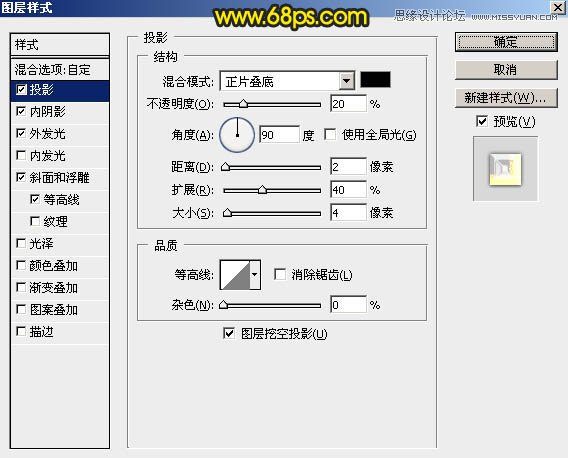Uncheck the 等高线 contour sub-option checkbox

pyautogui.click(x=35, y=199)
